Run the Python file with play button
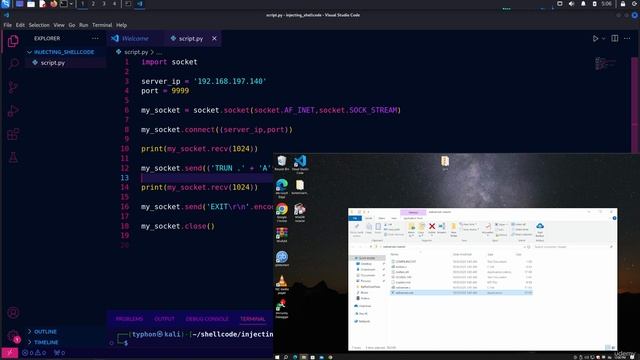 [x=595, y=38]
